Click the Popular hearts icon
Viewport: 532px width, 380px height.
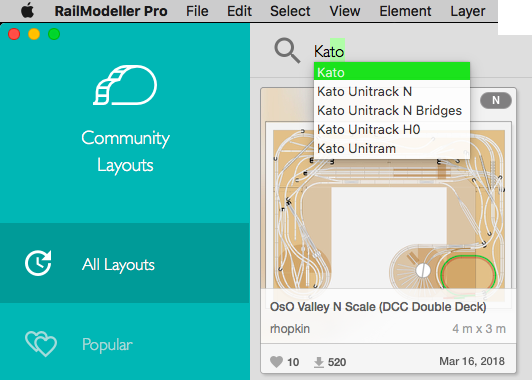coord(41,344)
